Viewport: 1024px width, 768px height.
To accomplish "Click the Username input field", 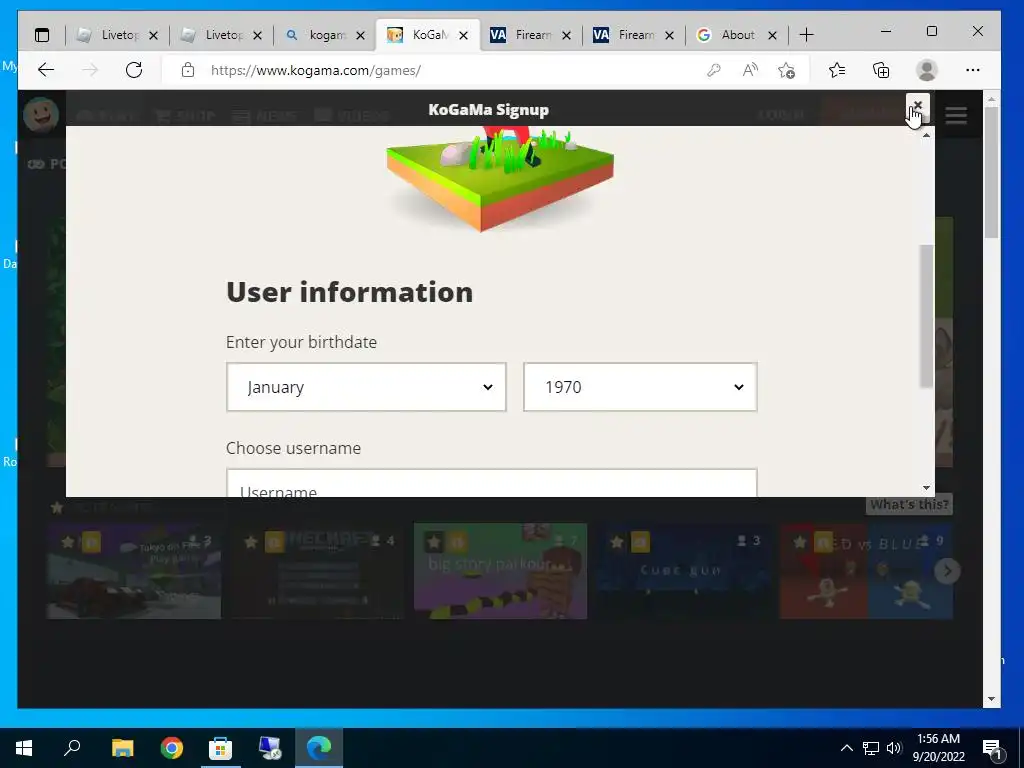I will [492, 483].
